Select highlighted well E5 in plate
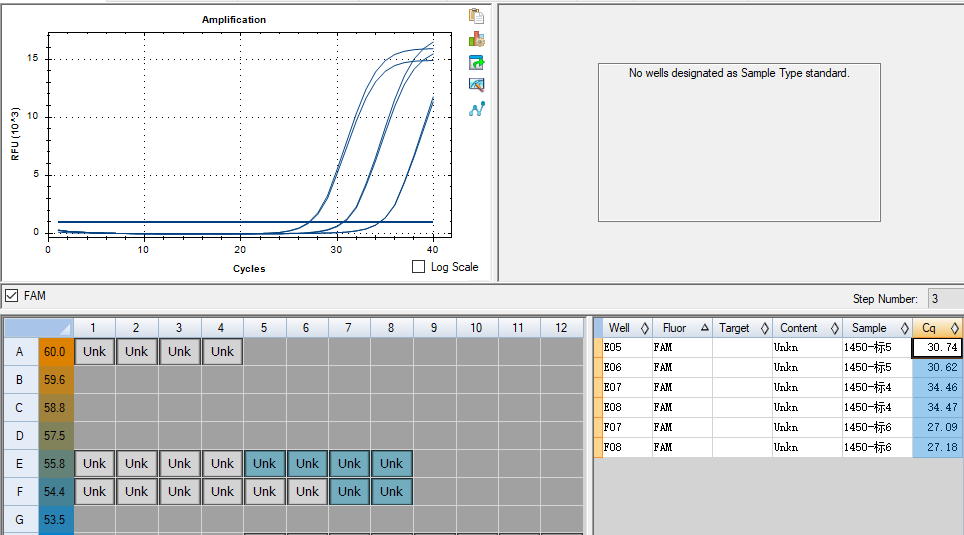Viewport: 964px width, 535px height. click(x=264, y=464)
